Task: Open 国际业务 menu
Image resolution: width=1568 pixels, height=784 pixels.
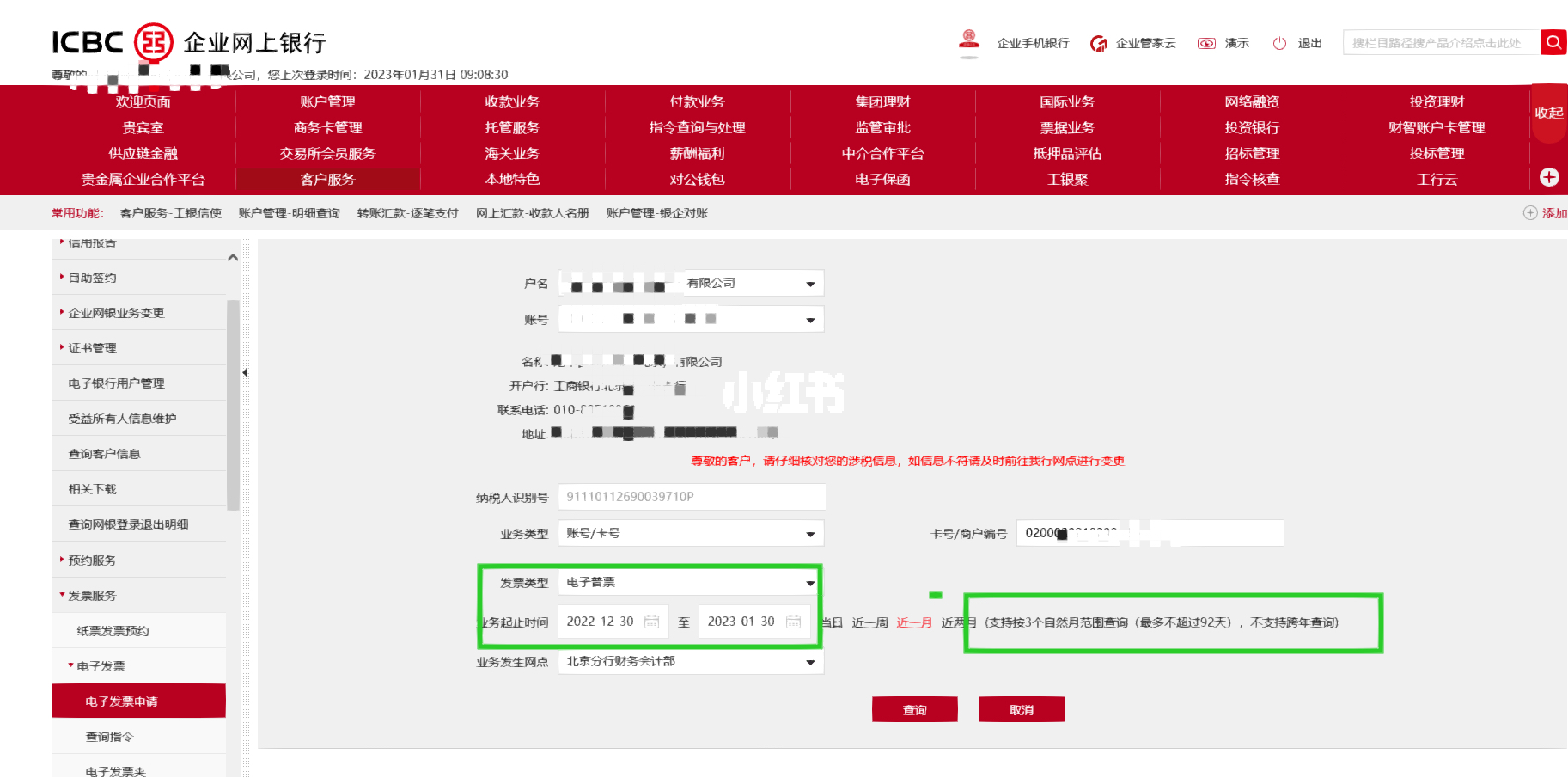Action: (1067, 101)
